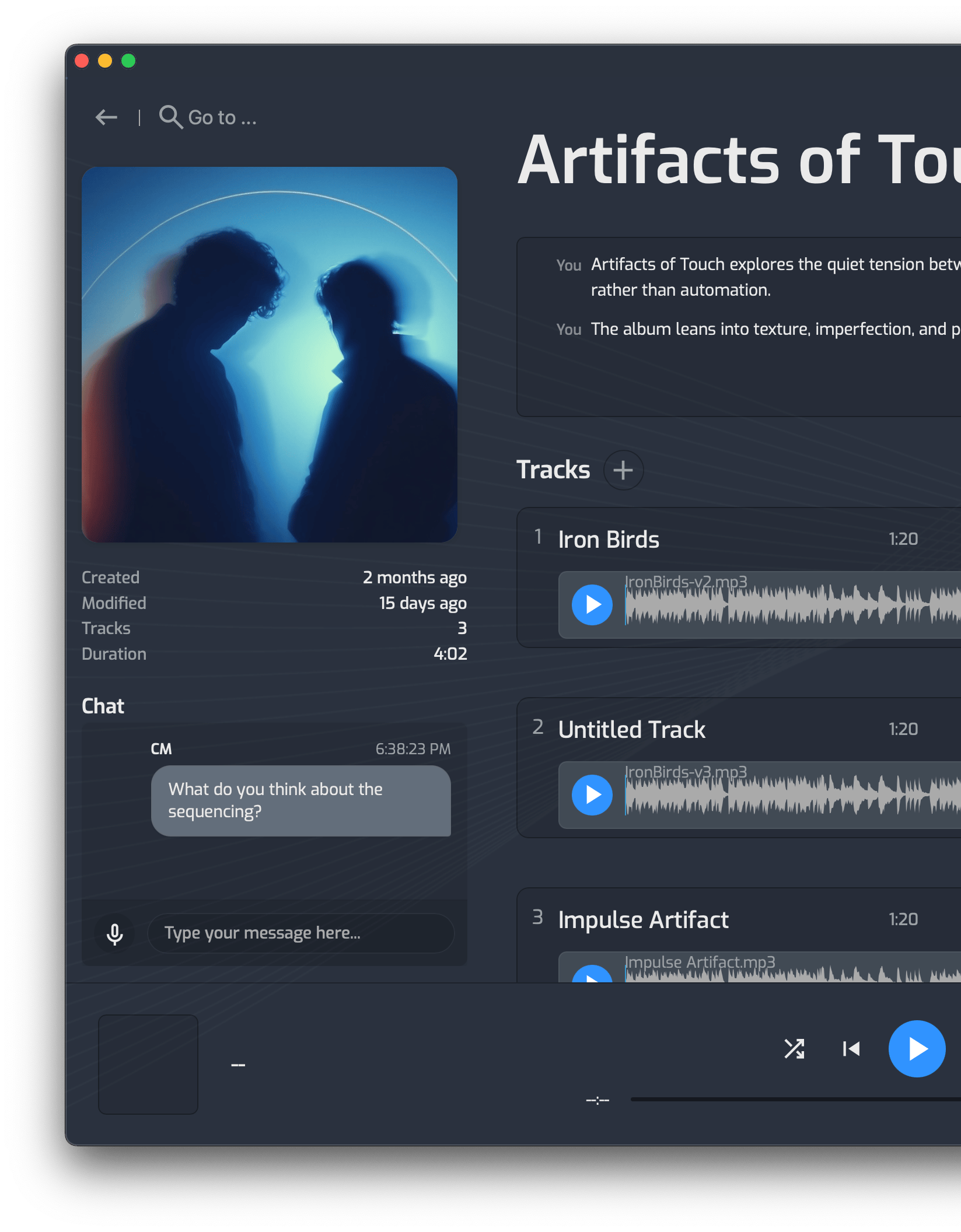Type in the chat message field
This screenshot has height=1232, width=961.
[x=300, y=933]
